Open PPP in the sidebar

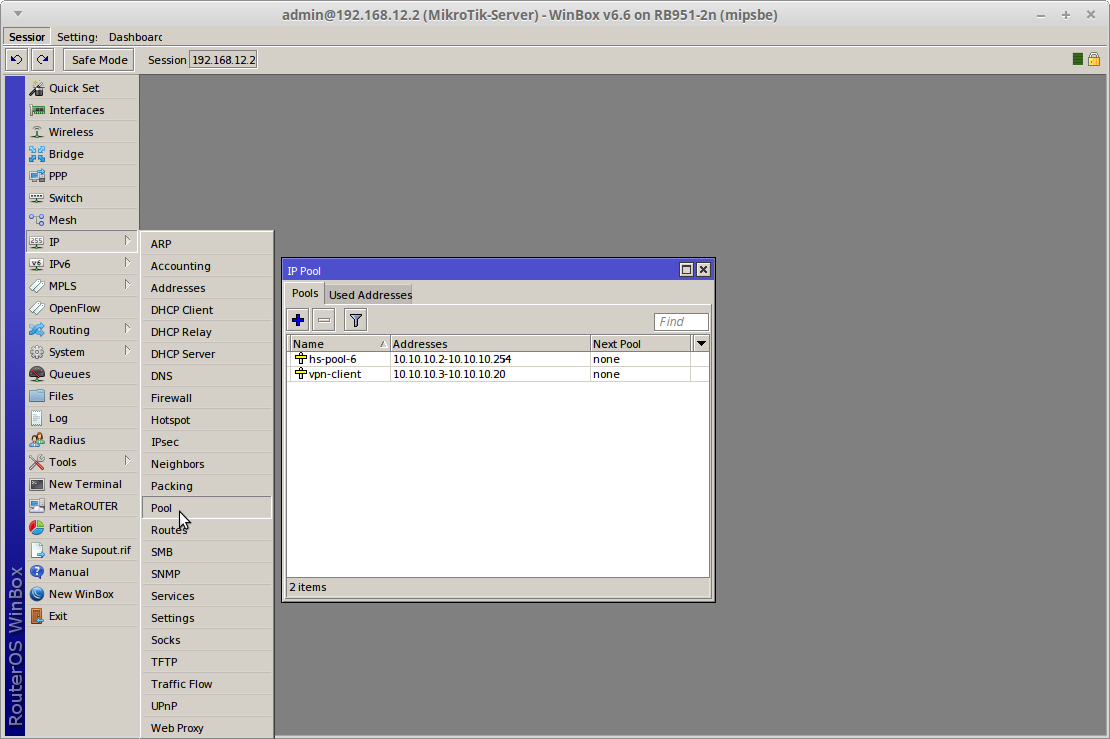pyautogui.click(x=82, y=176)
